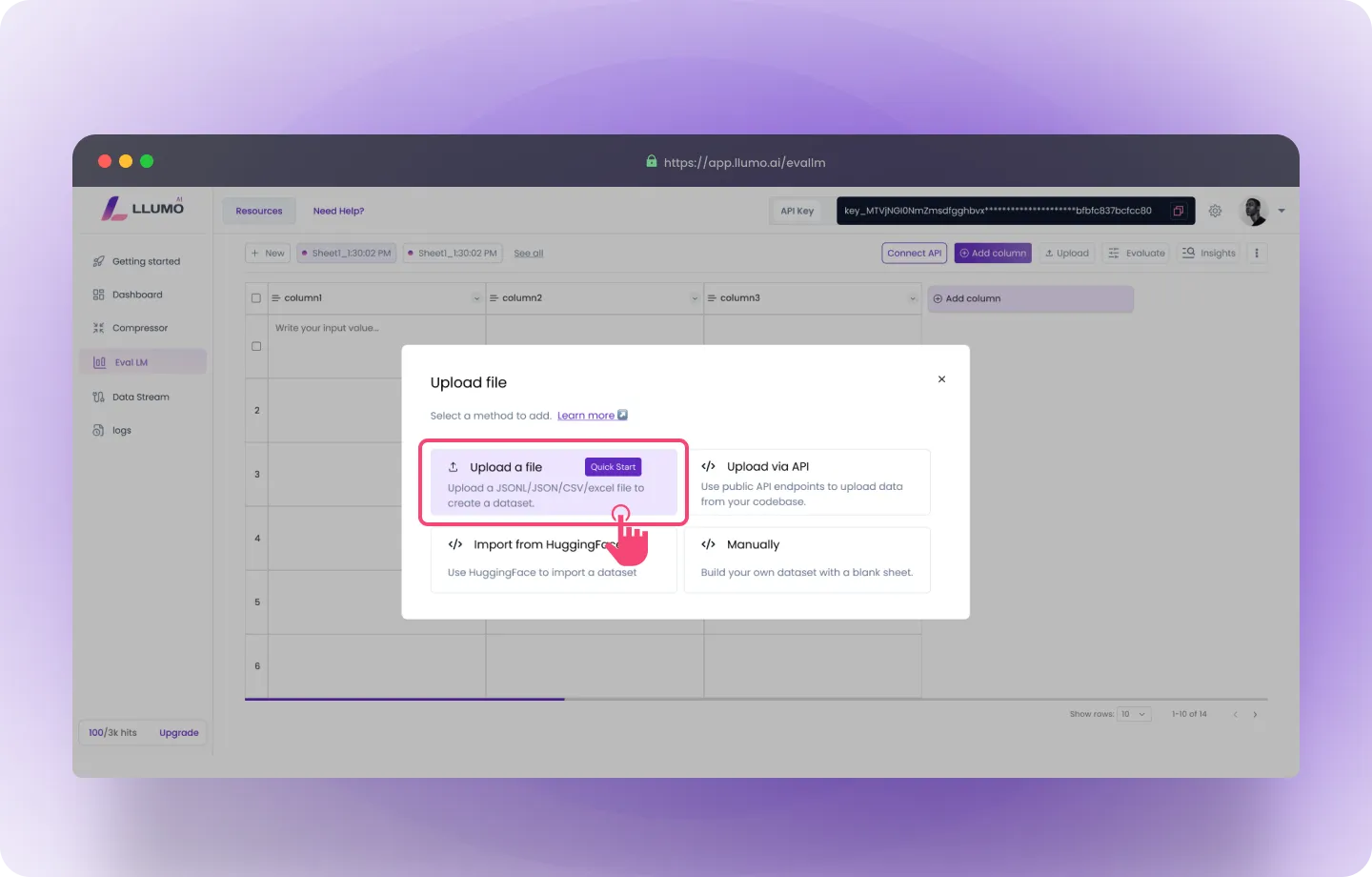Select Eval LM in the sidebar

click(143, 362)
